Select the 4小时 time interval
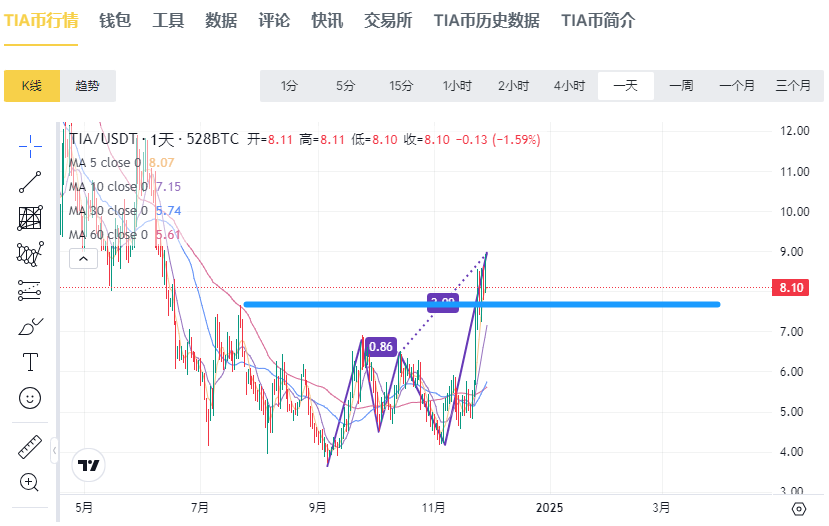 (569, 86)
